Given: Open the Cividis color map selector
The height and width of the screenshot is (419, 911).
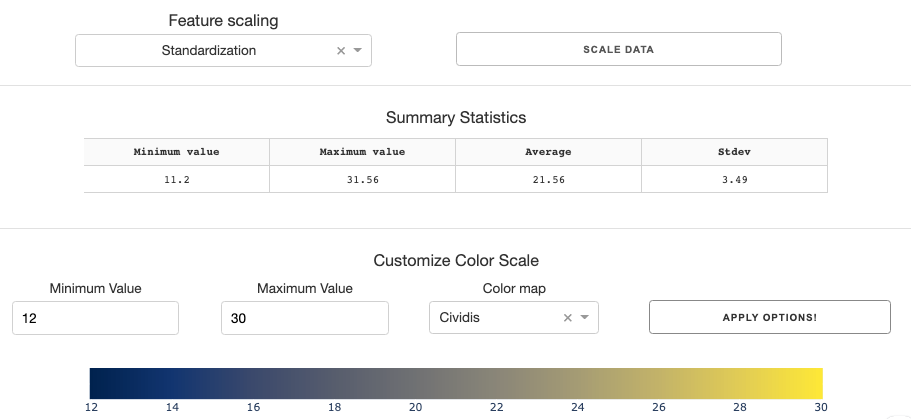Looking at the screenshot, I should pyautogui.click(x=514, y=317).
